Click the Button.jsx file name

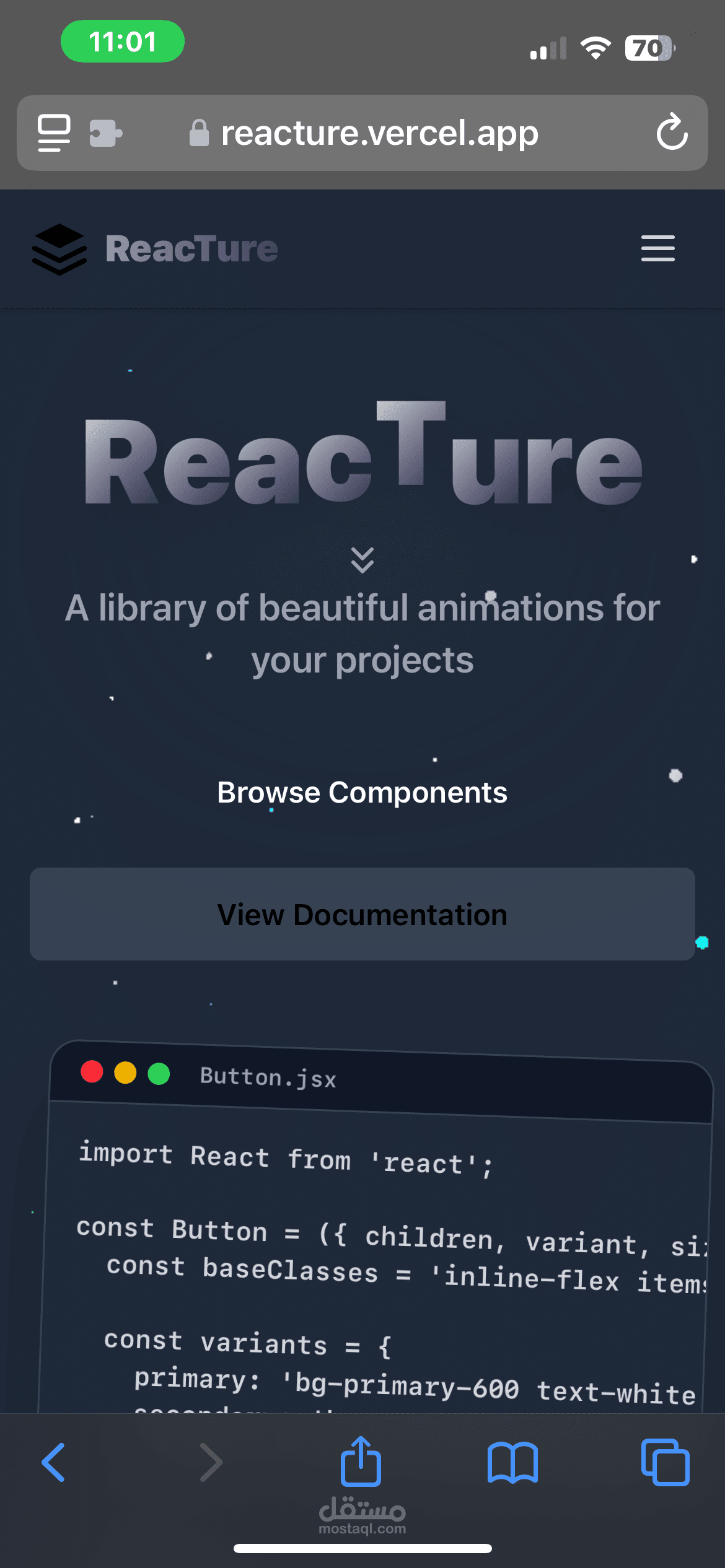[x=268, y=1078]
